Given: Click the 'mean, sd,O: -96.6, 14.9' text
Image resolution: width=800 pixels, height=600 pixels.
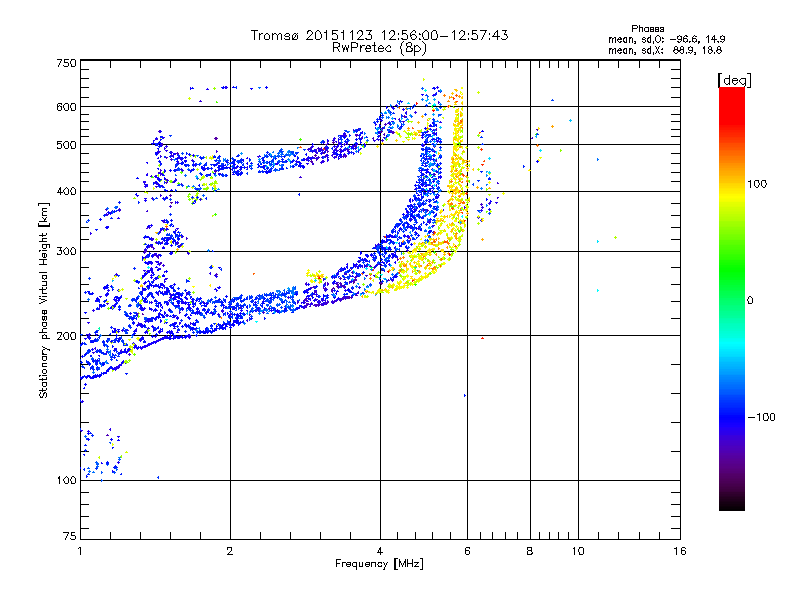Looking at the screenshot, I should (x=666, y=39).
